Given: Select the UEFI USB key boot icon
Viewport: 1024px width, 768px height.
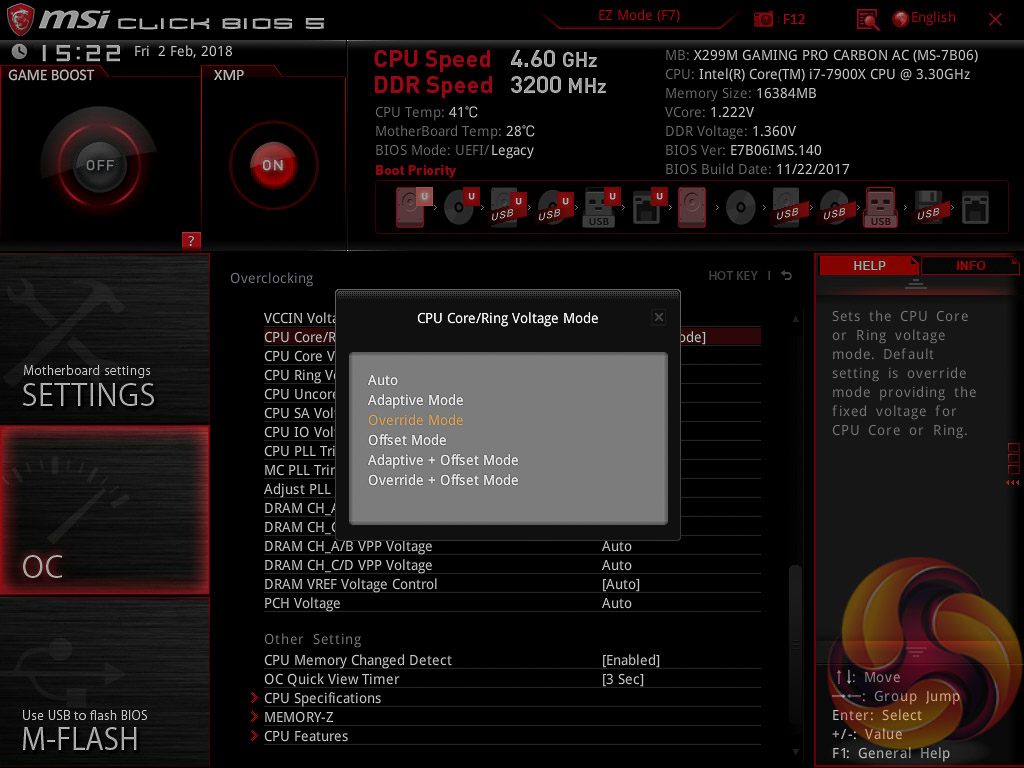Looking at the screenshot, I should click(x=600, y=207).
